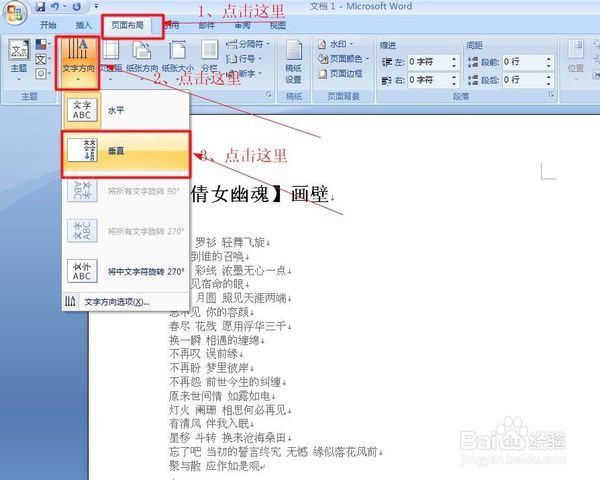Open theme effects icon

coord(41,73)
